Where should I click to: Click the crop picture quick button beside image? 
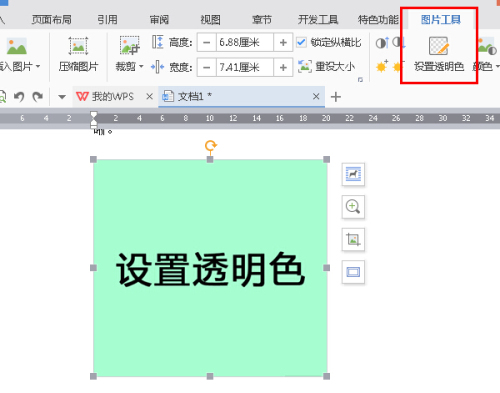click(x=353, y=239)
